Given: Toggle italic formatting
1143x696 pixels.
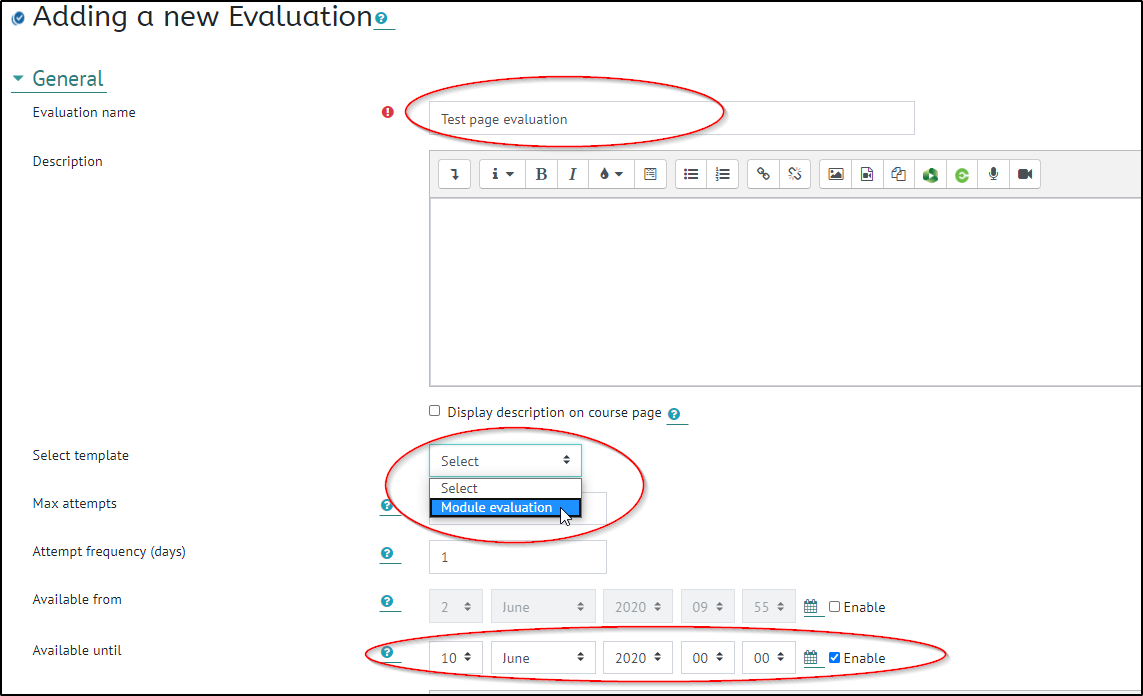Looking at the screenshot, I should [x=573, y=174].
